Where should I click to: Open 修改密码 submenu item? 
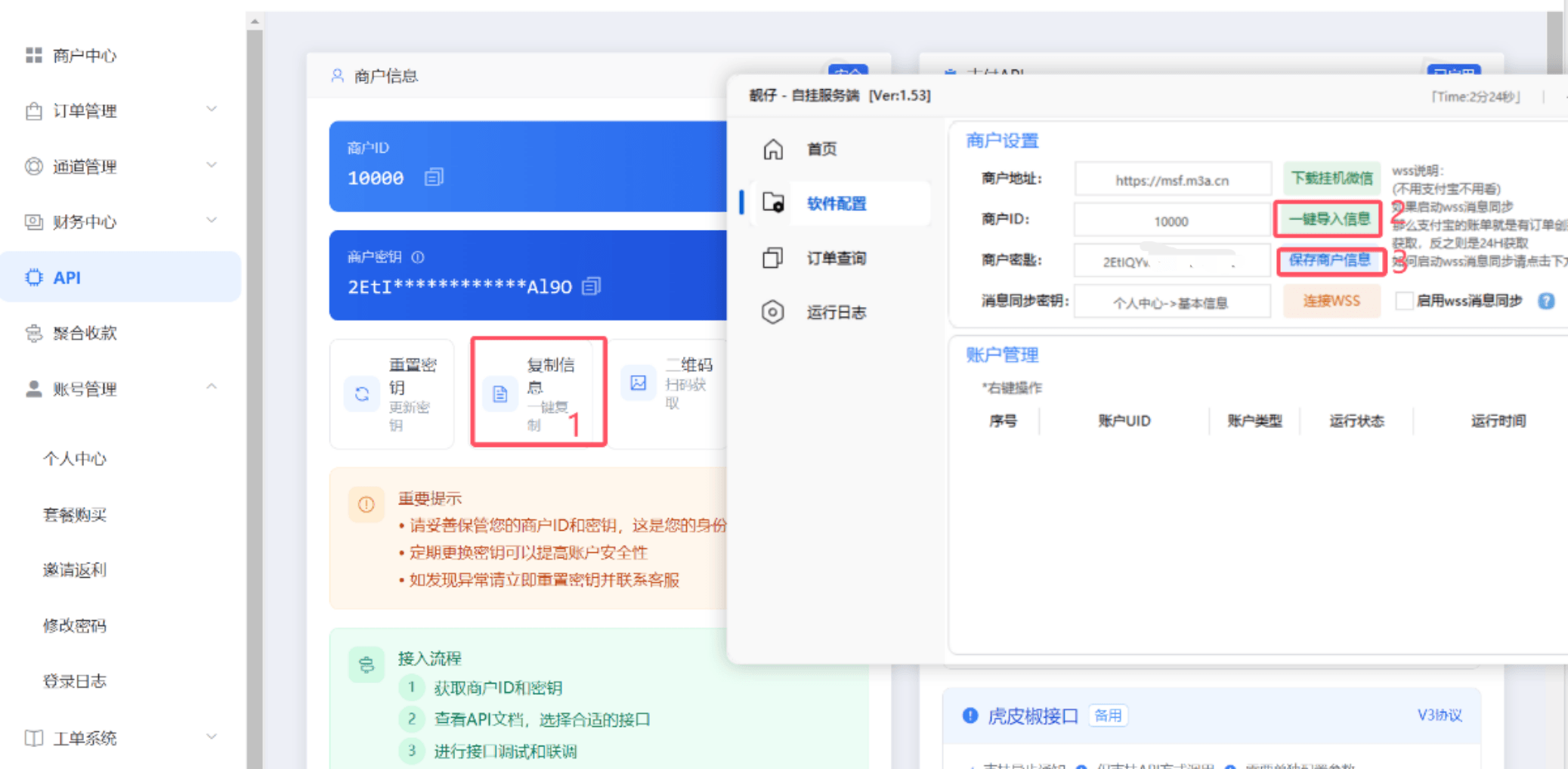point(75,625)
